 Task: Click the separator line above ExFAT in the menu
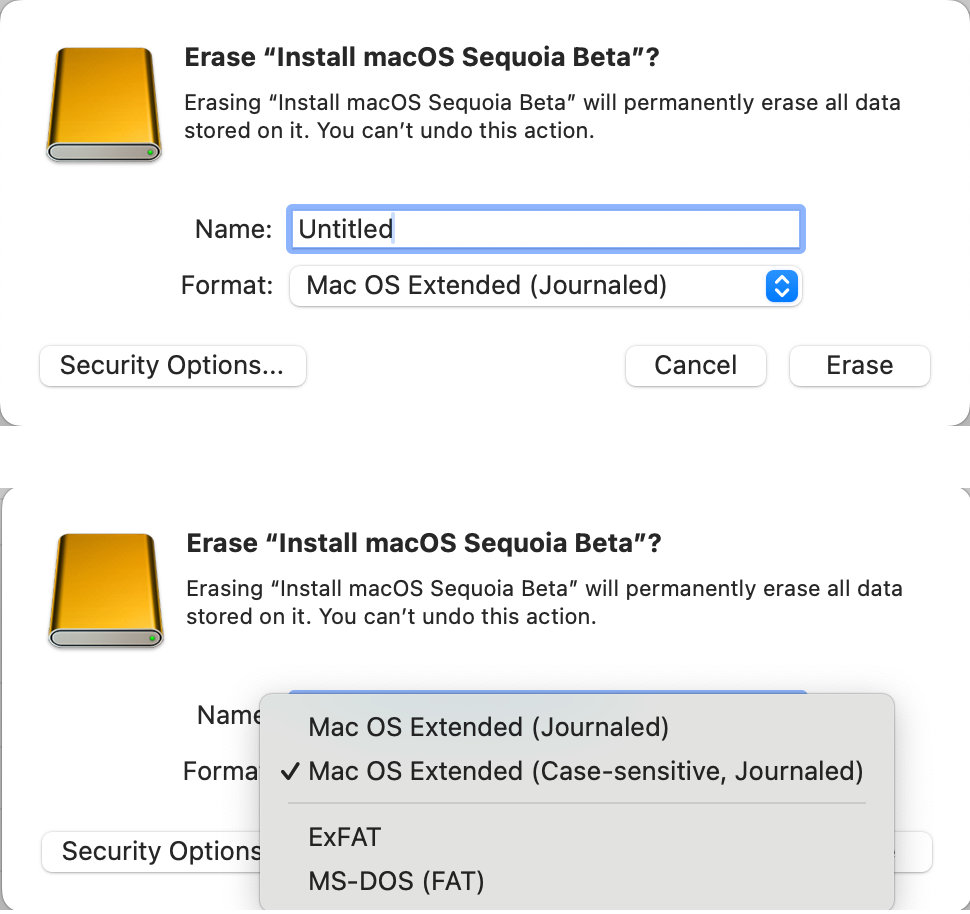576,803
